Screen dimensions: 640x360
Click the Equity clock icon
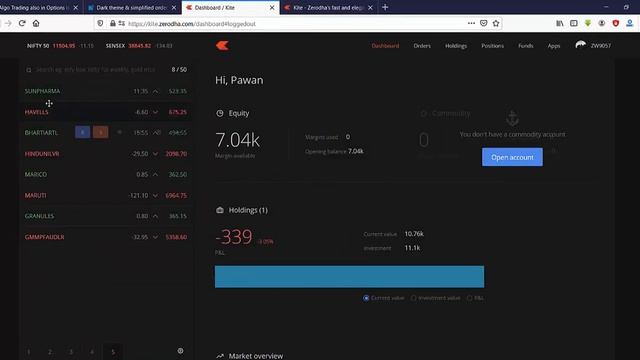click(220, 113)
